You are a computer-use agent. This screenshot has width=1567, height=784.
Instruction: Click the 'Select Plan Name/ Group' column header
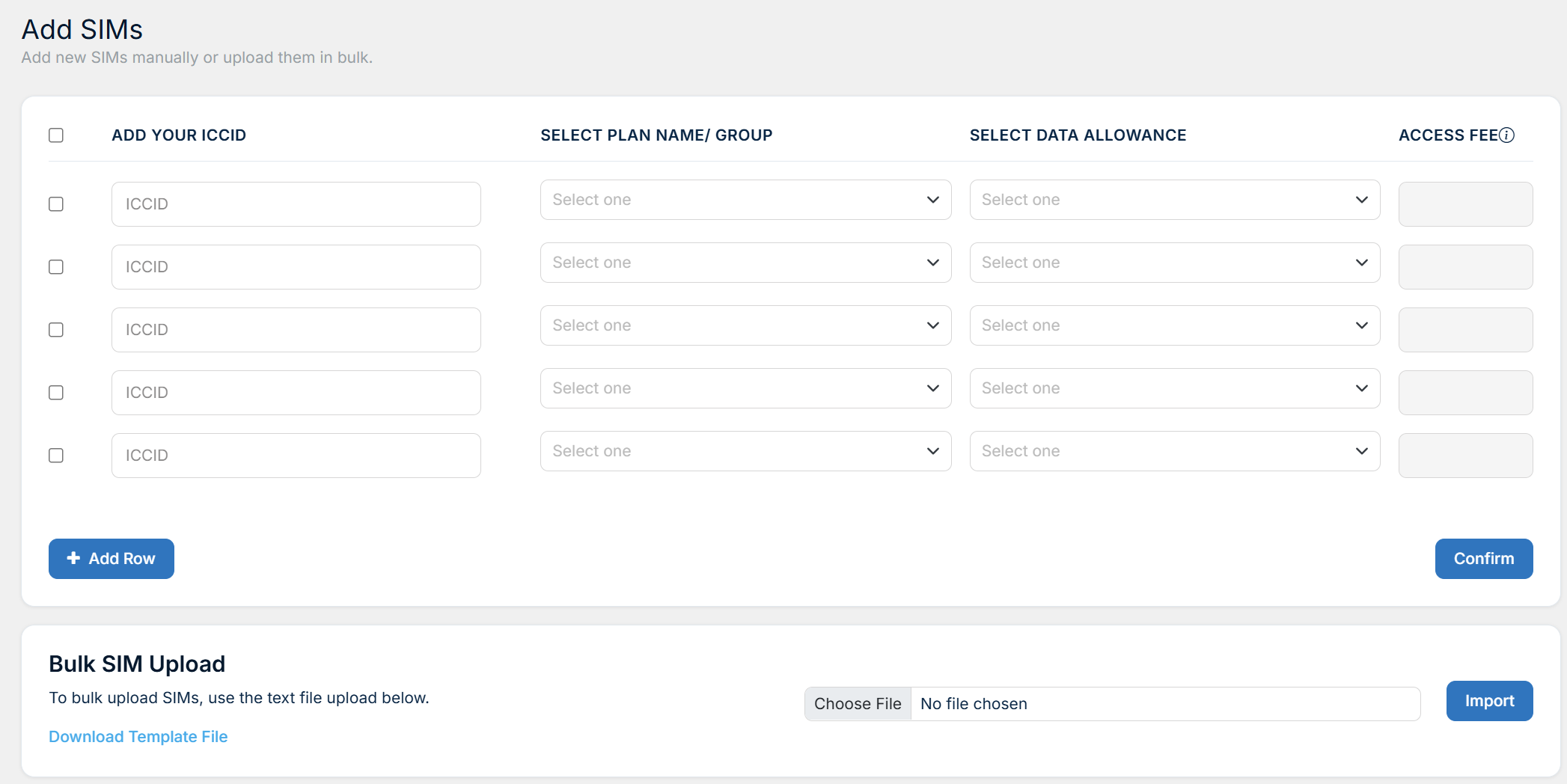656,135
